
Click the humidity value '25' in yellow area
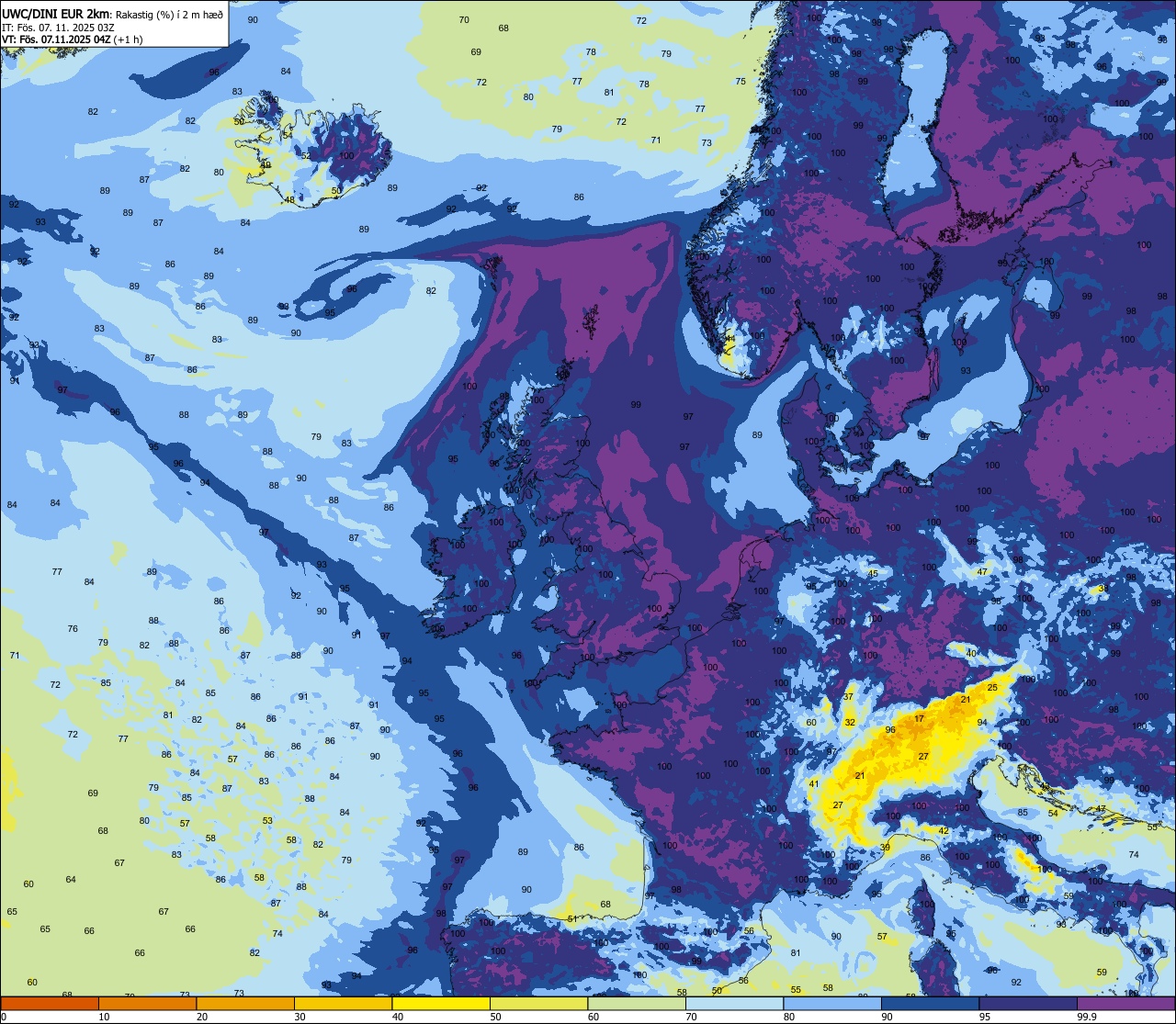tap(992, 687)
